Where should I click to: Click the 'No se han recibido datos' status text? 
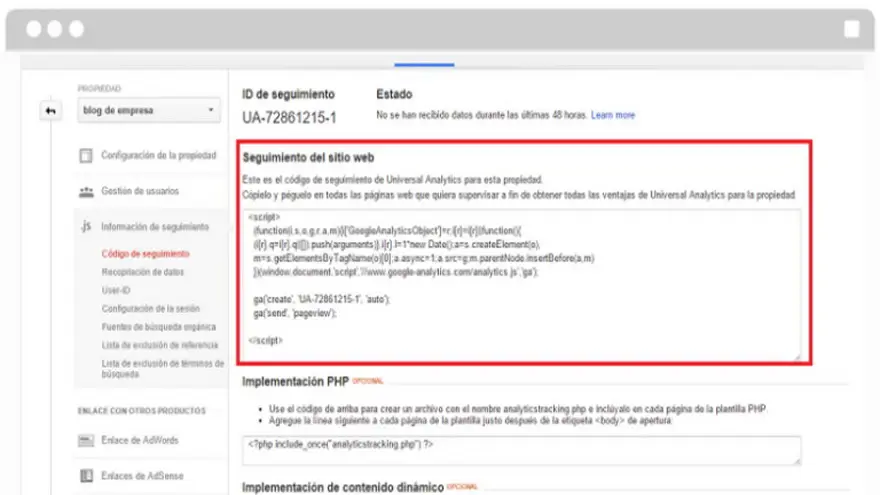(x=481, y=115)
